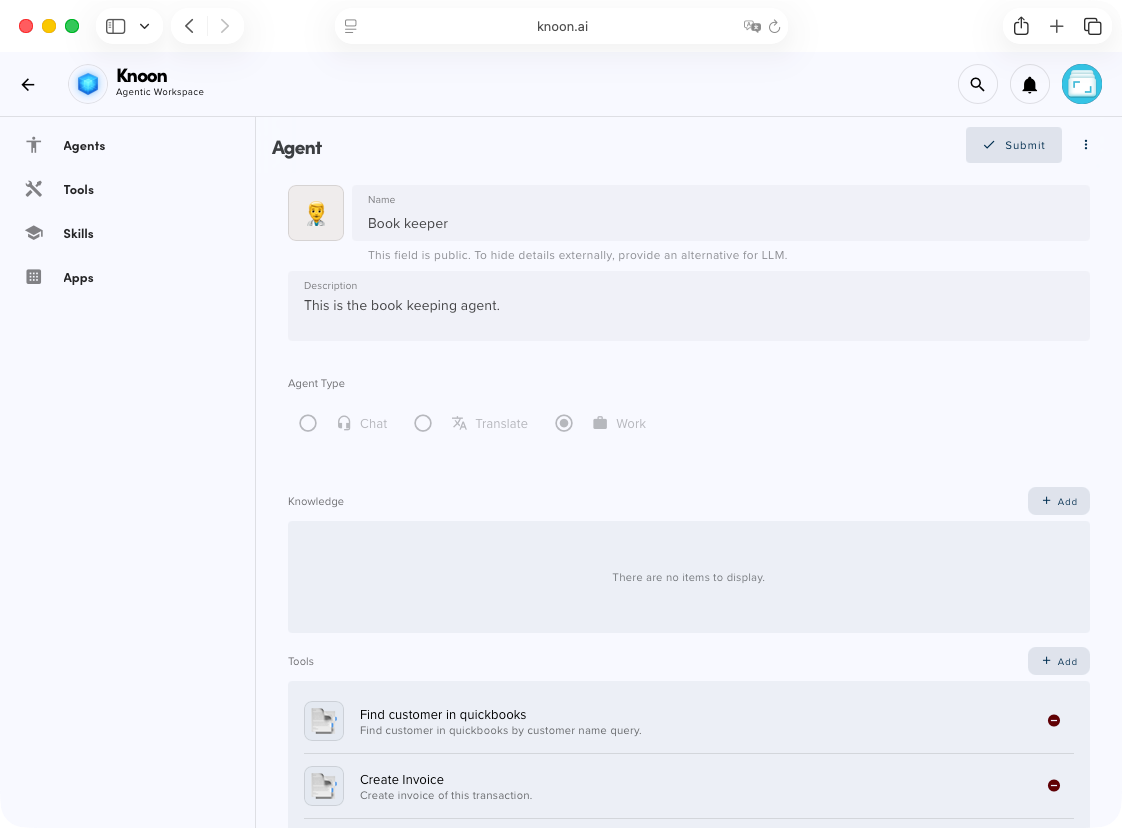
Task: Open the three-dot menu beside Submit
Action: pyautogui.click(x=1086, y=145)
